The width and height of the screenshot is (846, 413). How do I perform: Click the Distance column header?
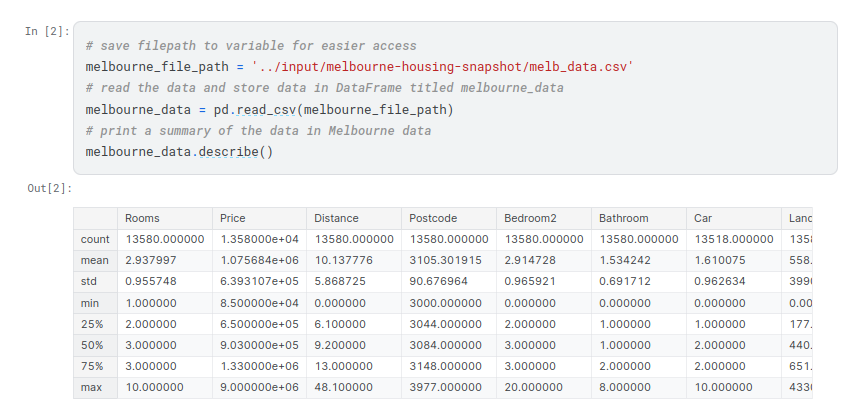pyautogui.click(x=336, y=218)
